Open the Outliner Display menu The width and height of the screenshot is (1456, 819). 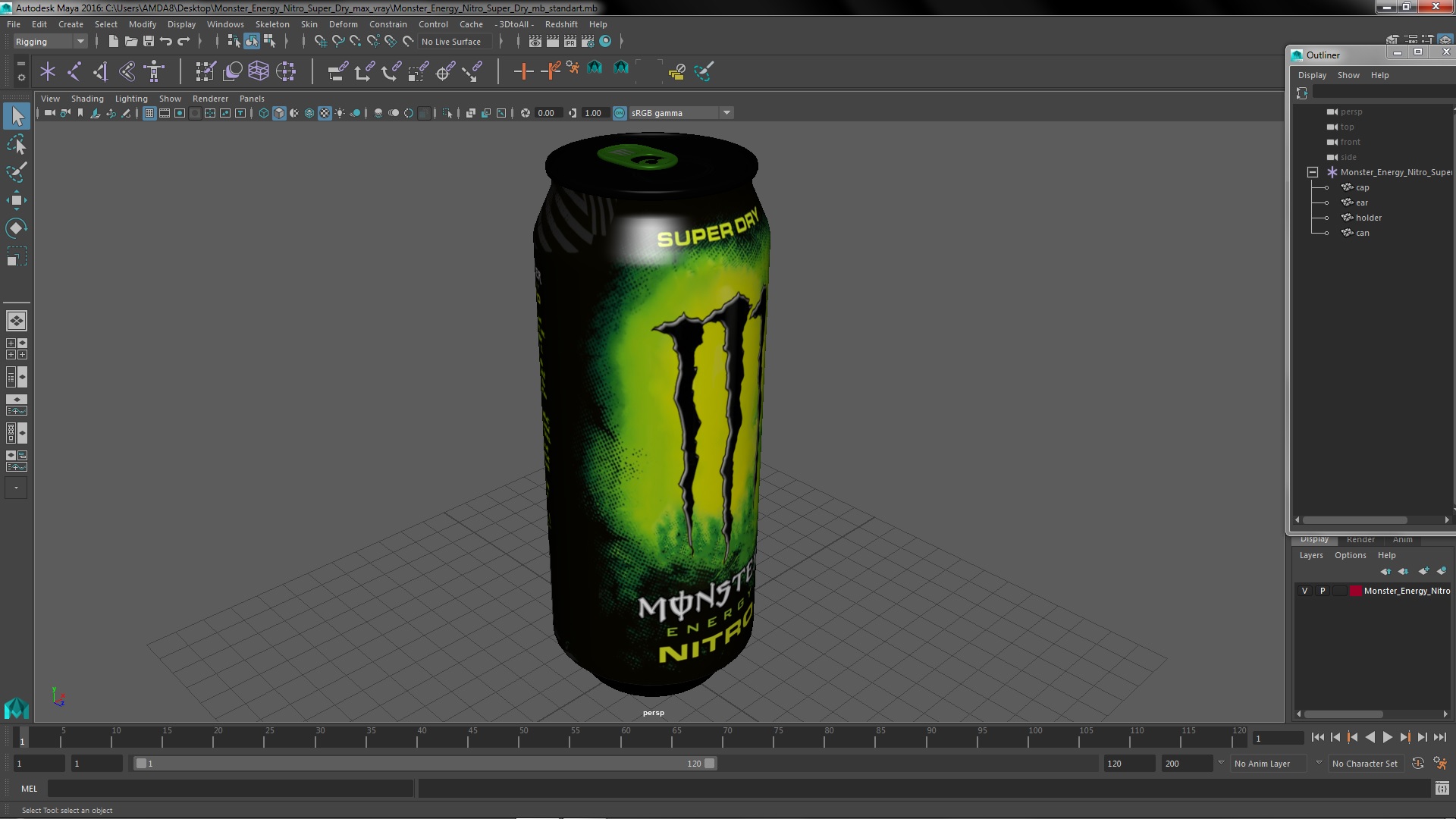(x=1312, y=75)
